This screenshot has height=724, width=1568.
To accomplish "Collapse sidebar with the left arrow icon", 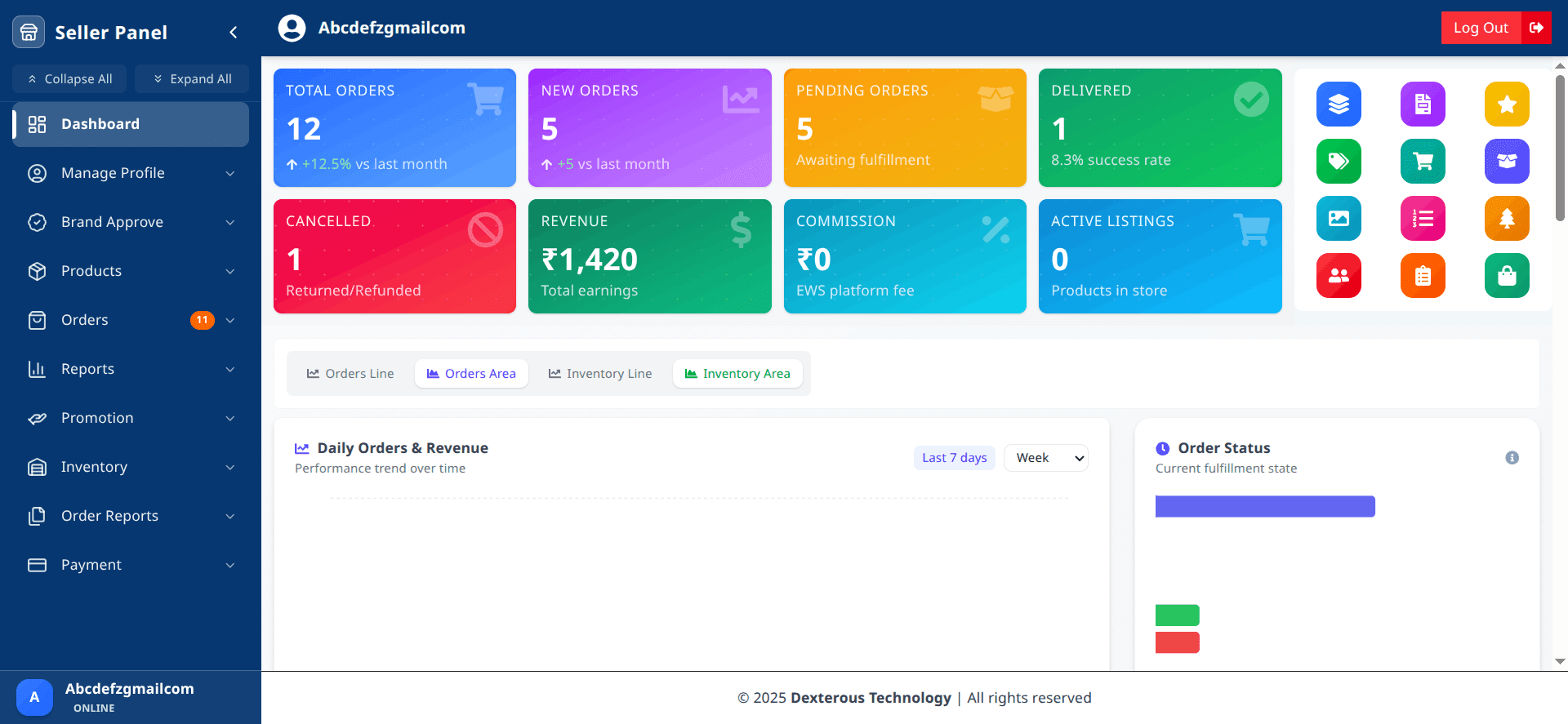I will [234, 33].
